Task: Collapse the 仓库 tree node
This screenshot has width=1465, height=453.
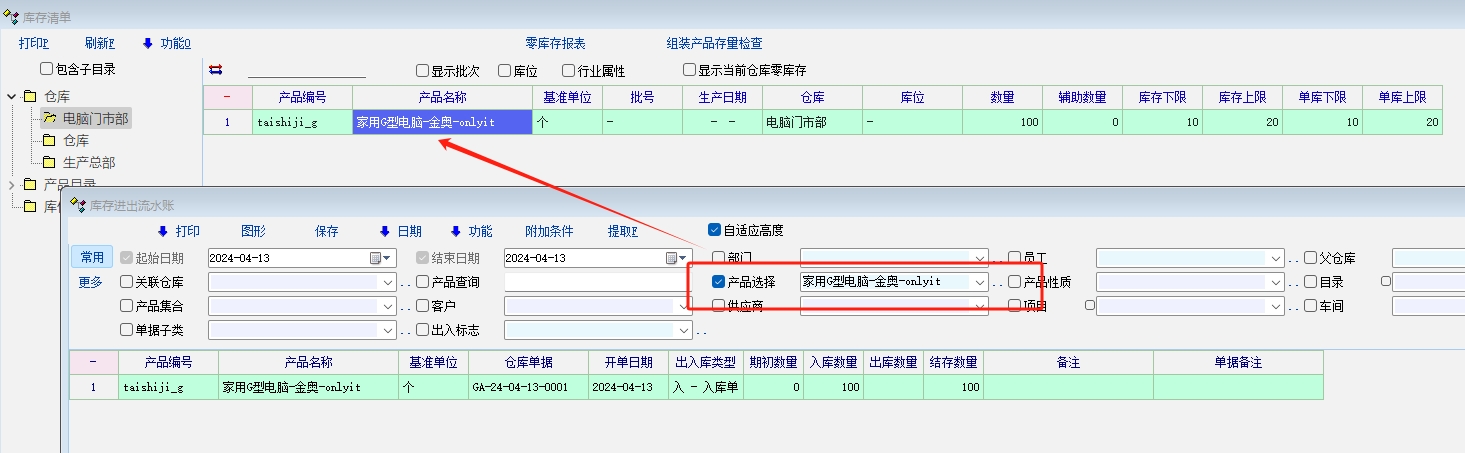Action: [x=11, y=97]
